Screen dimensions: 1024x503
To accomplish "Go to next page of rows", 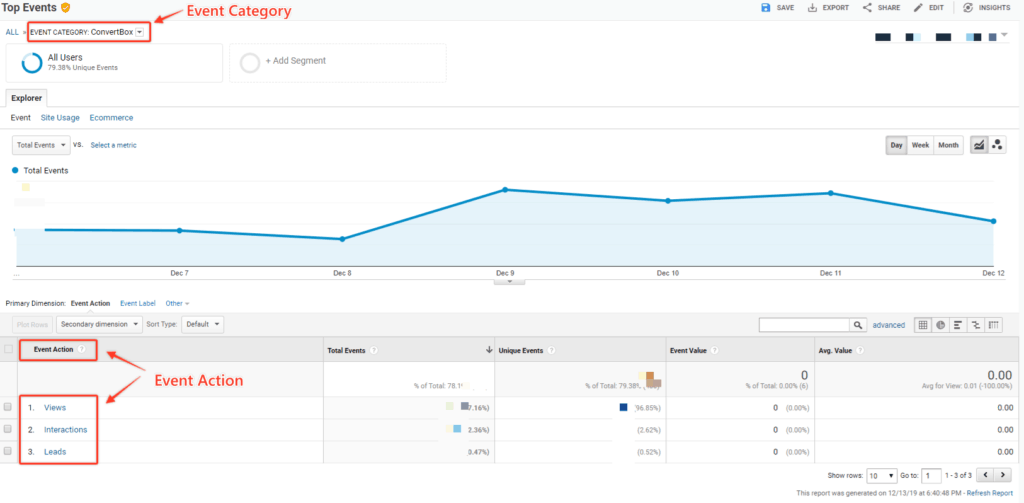I will coord(1002,475).
